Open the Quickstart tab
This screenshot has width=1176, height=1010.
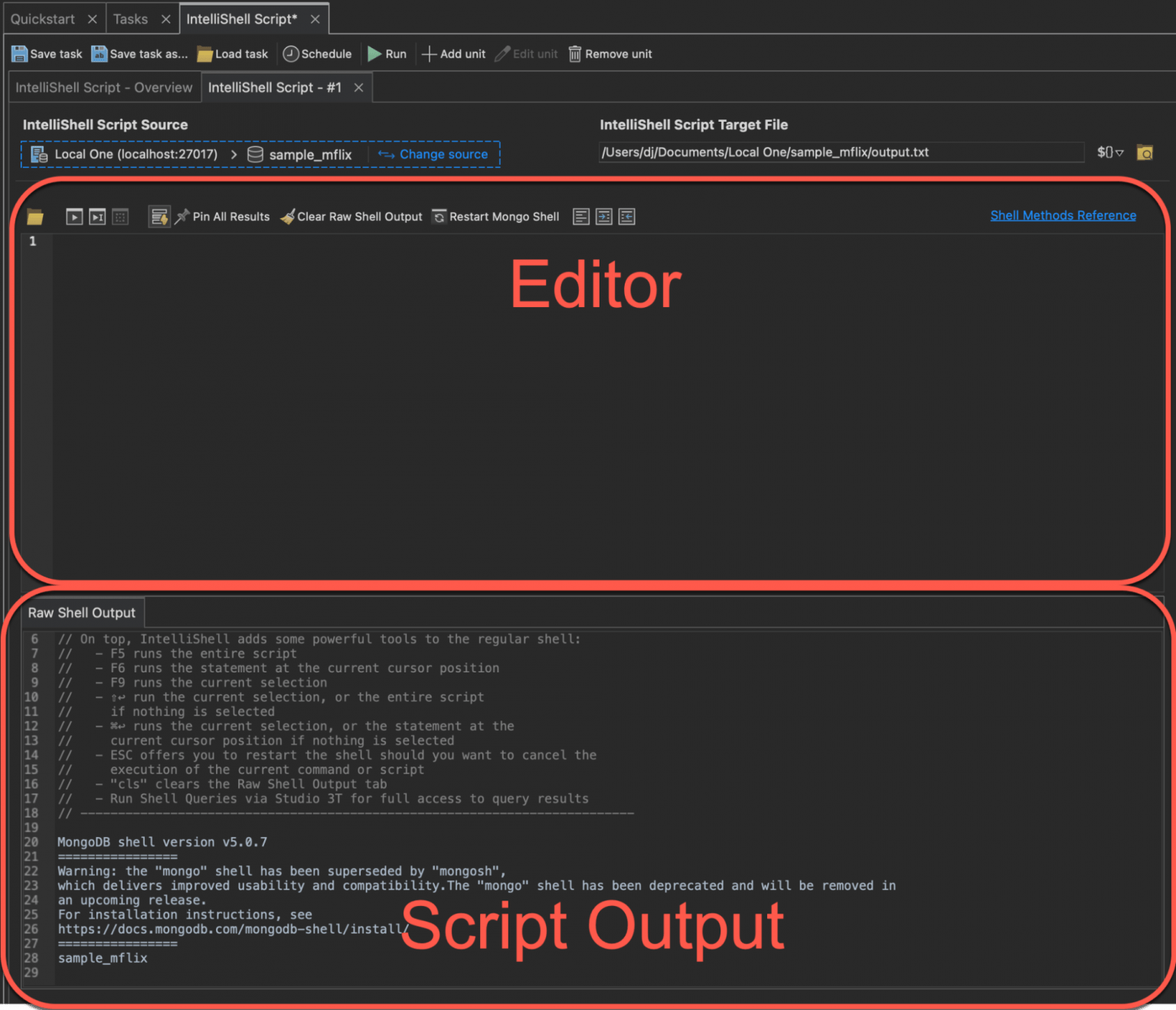click(x=43, y=19)
